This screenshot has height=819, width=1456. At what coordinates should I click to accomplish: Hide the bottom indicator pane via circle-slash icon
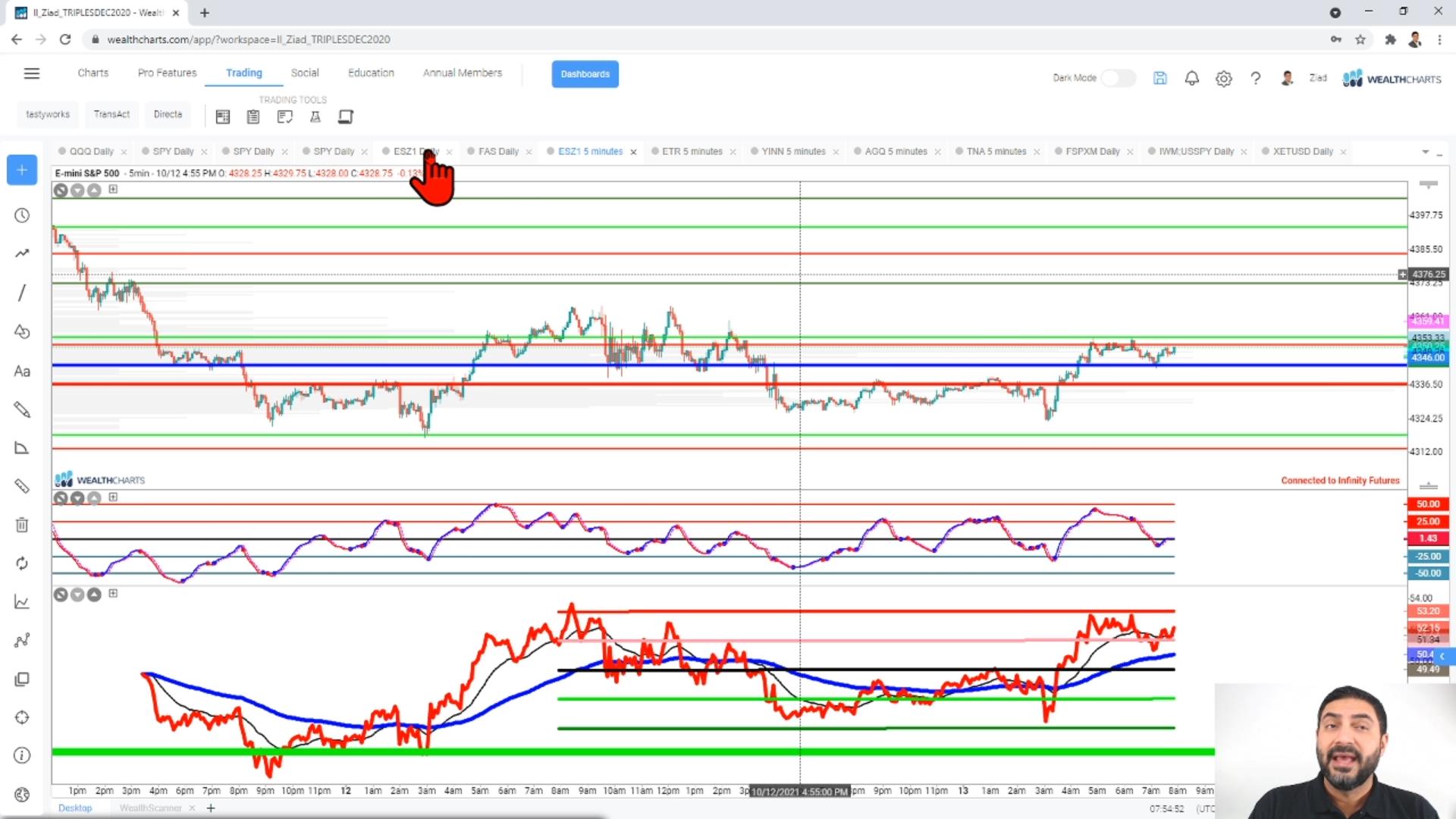coord(61,595)
